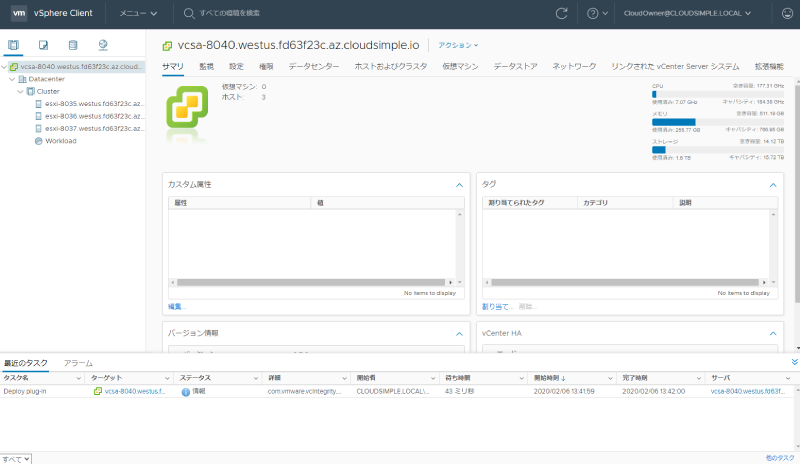The height and width of the screenshot is (464, 800).
Task: Click the vm logo in header
Action: (19, 13)
